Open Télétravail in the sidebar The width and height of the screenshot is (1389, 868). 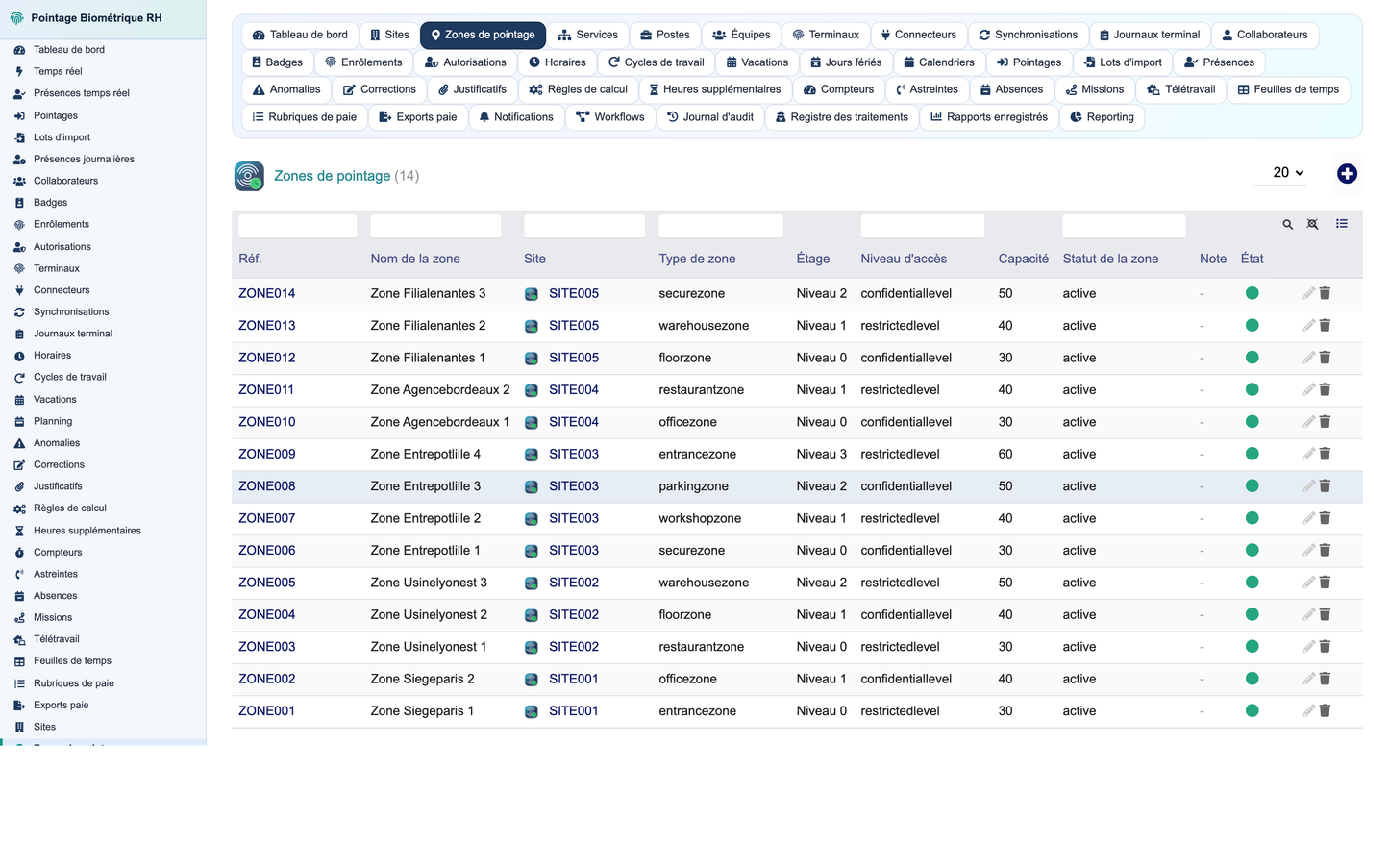click(57, 639)
